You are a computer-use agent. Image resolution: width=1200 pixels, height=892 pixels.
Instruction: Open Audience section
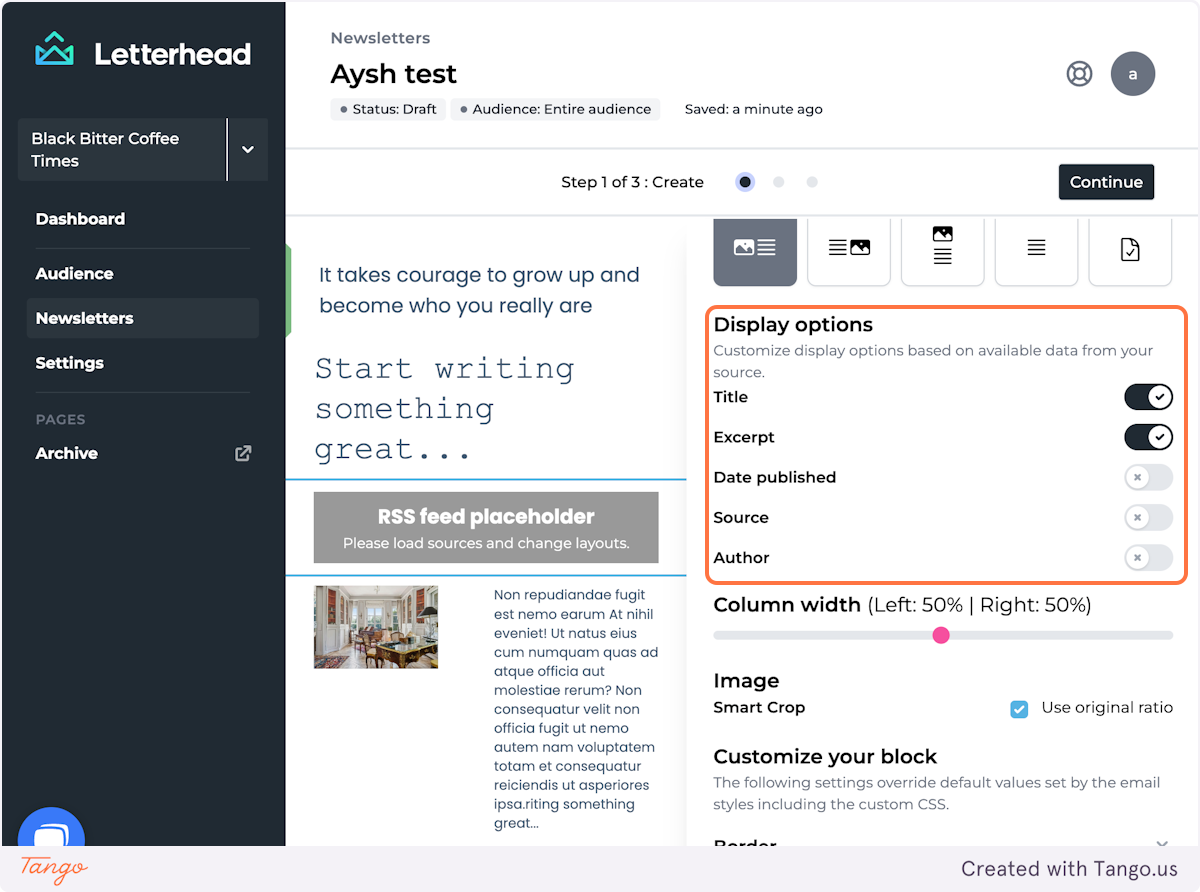74,273
